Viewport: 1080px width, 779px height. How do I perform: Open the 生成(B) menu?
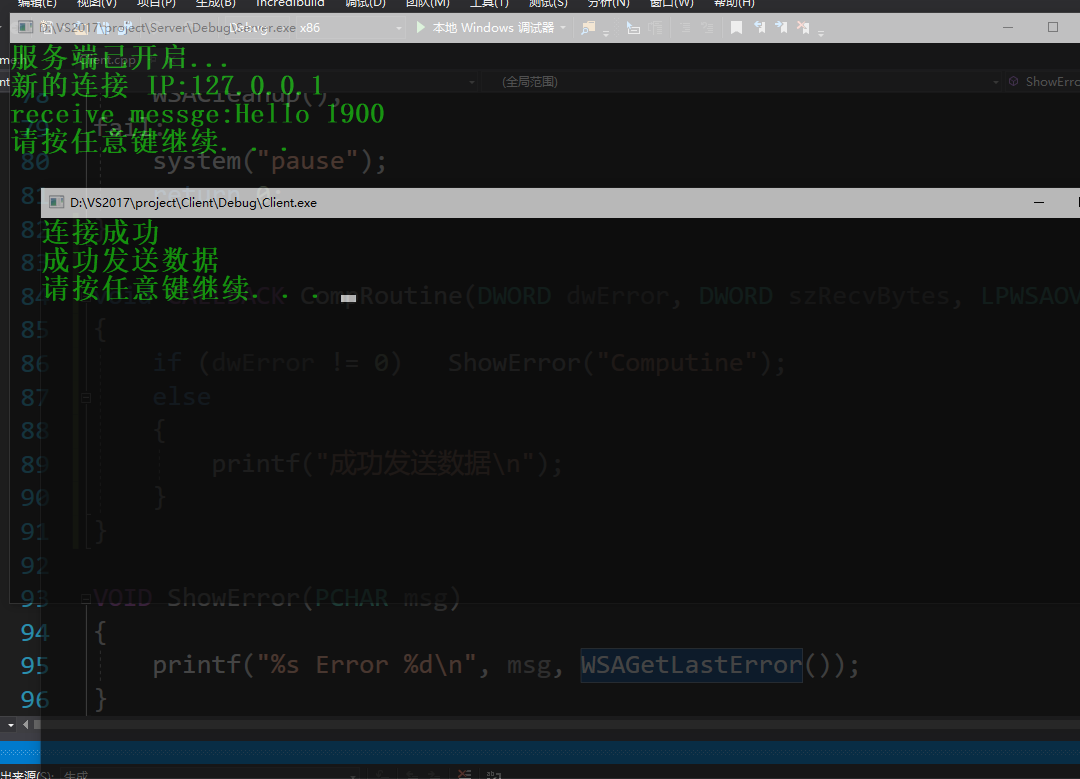click(216, 3)
